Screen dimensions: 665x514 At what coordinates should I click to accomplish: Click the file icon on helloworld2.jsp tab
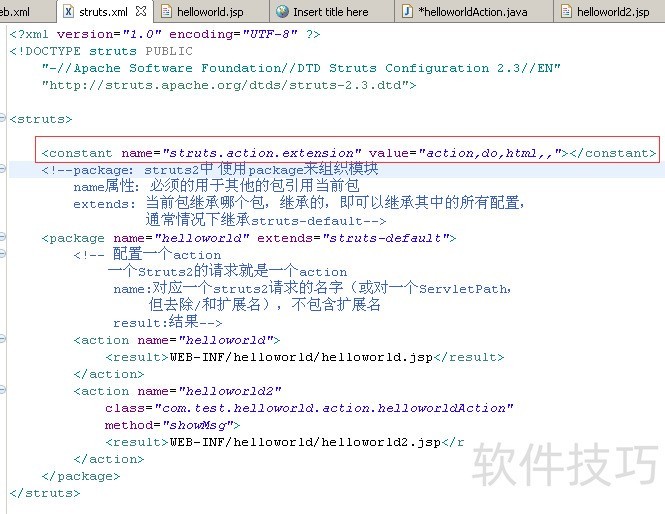[567, 12]
